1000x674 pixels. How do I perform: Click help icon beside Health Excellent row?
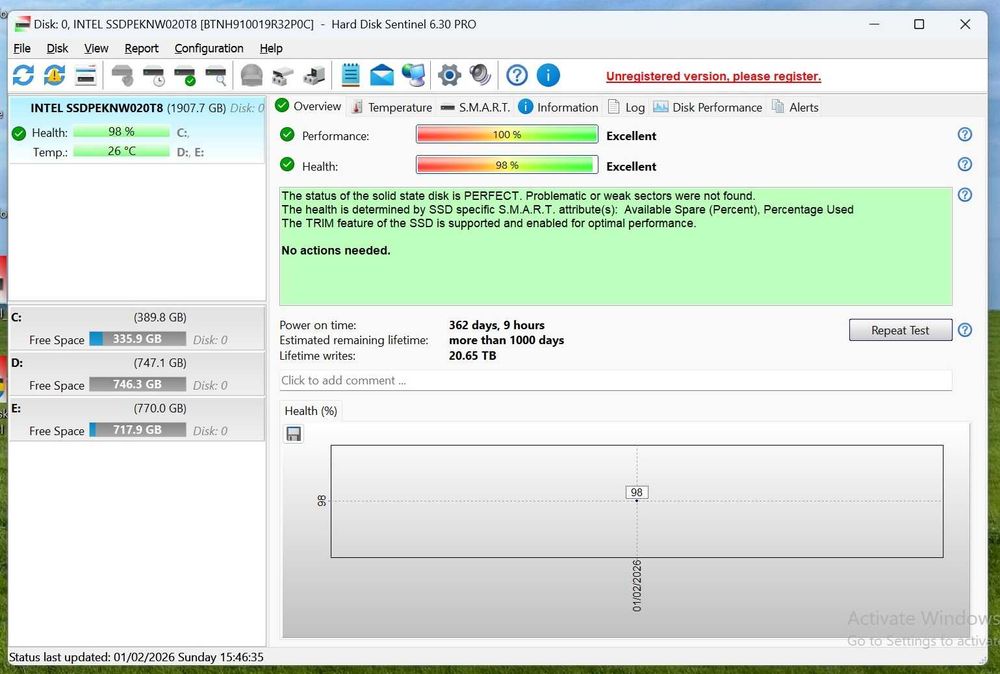[965, 165]
